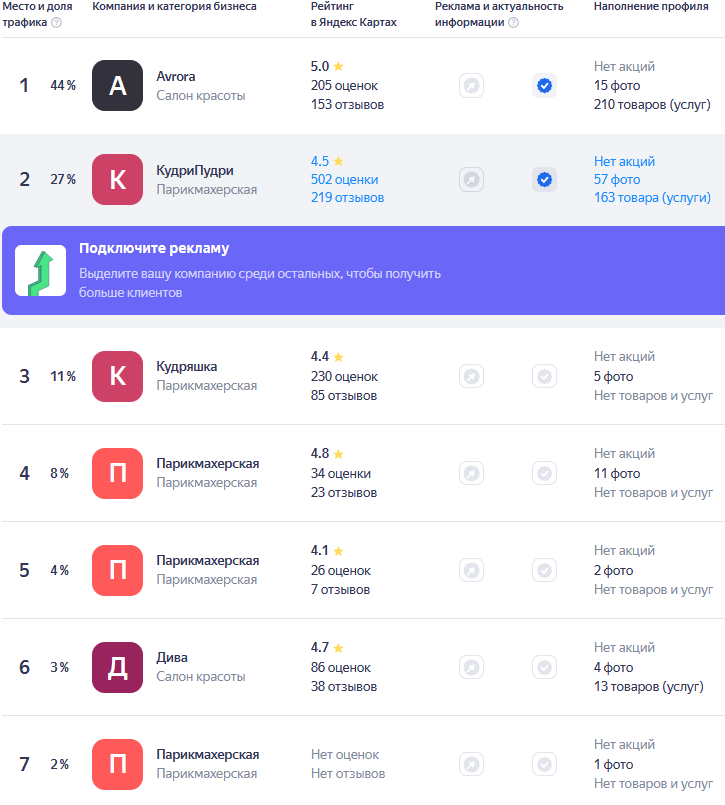This screenshot has height=805, width=725.
Task: Click the advertising status icon for Дива
Action: (471, 668)
